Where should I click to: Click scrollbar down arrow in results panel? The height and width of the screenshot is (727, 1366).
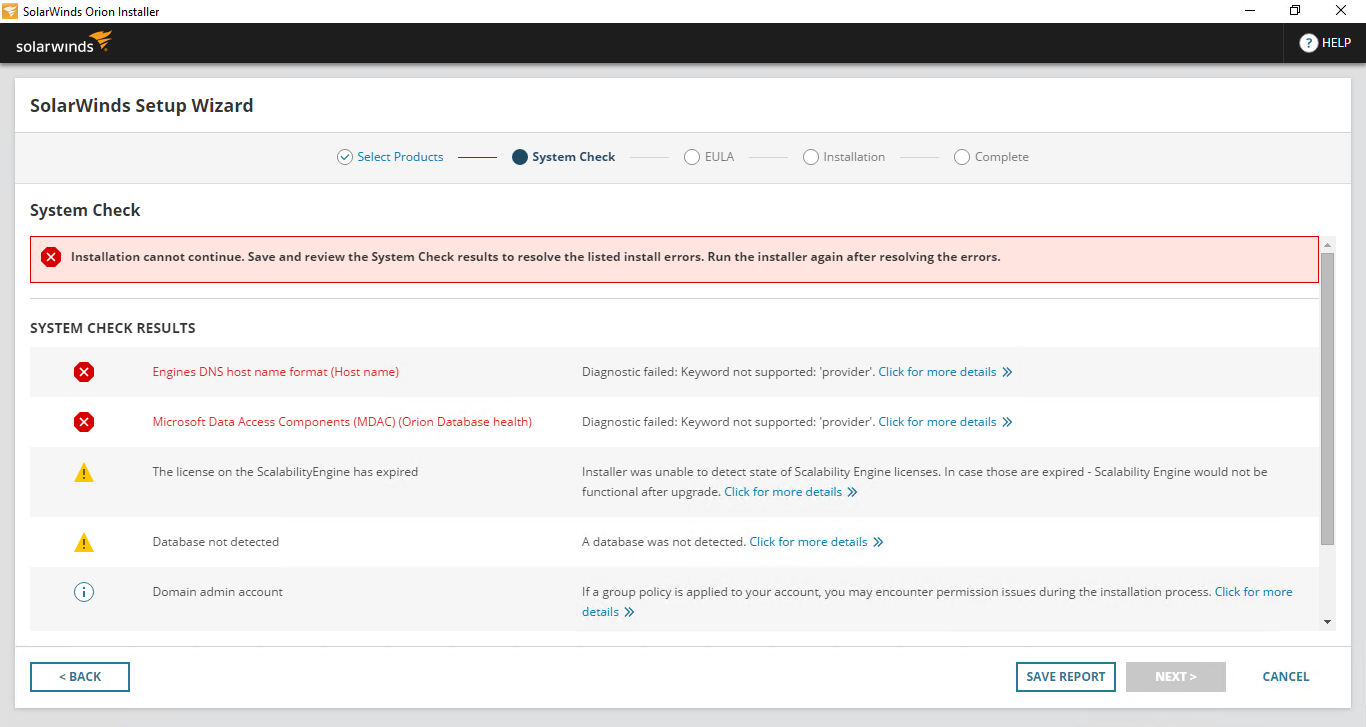coord(1328,622)
